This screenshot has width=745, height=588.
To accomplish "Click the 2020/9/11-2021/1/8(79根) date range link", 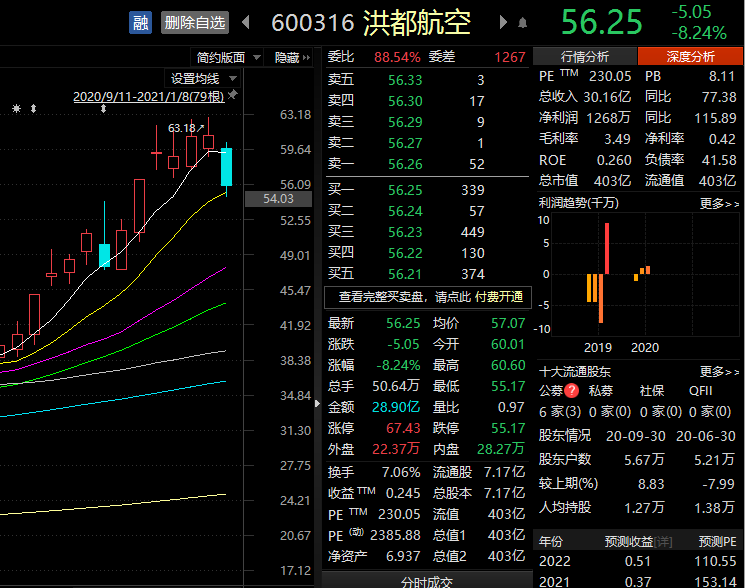I will coord(149,96).
